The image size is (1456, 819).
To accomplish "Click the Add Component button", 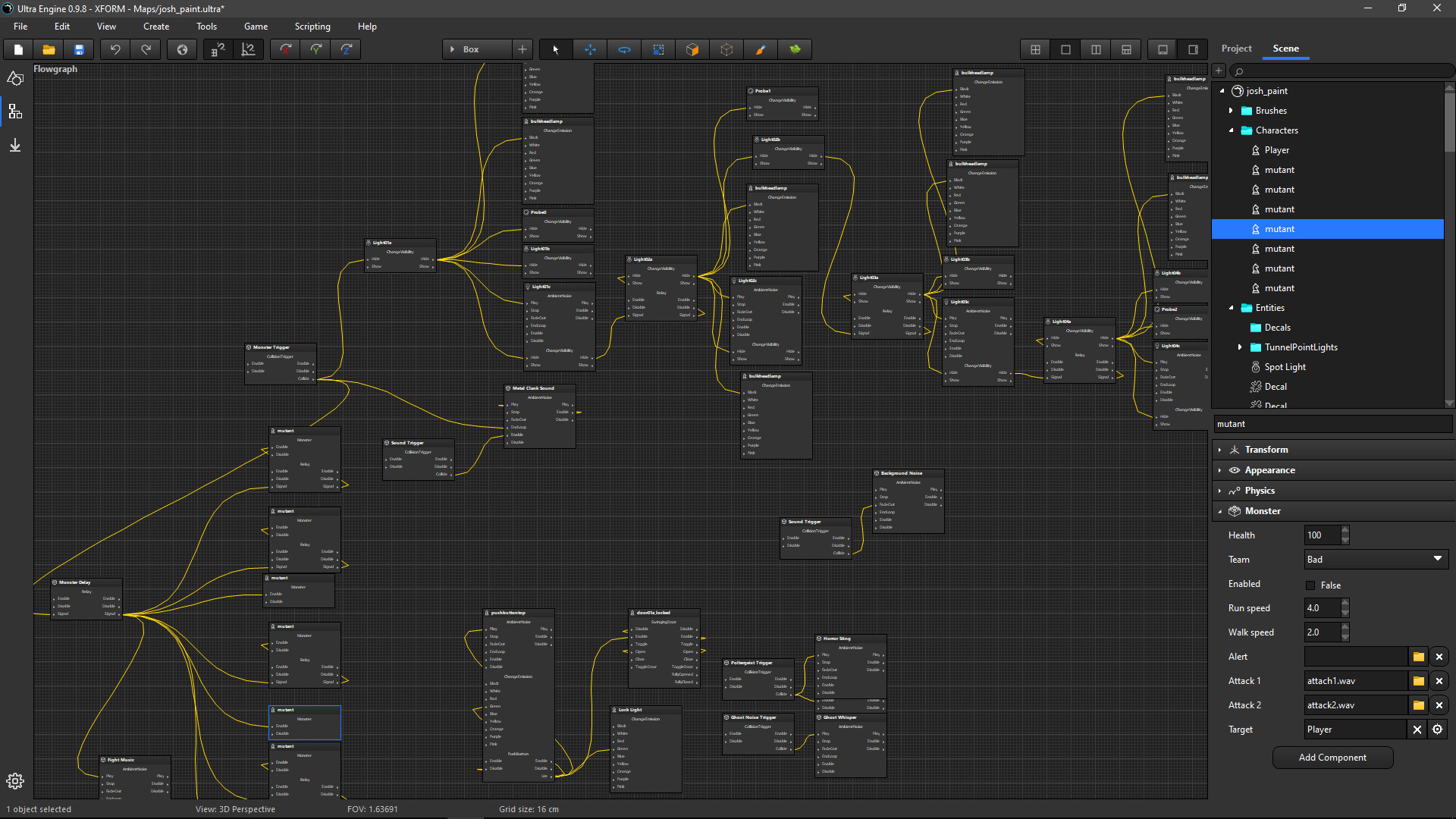I will (1332, 758).
